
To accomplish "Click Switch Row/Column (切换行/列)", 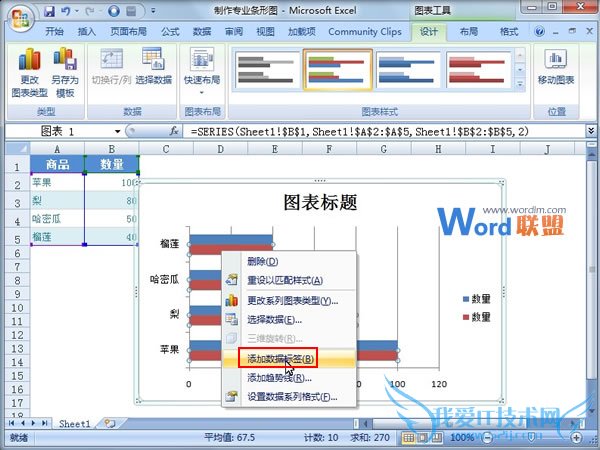I will click(x=111, y=66).
